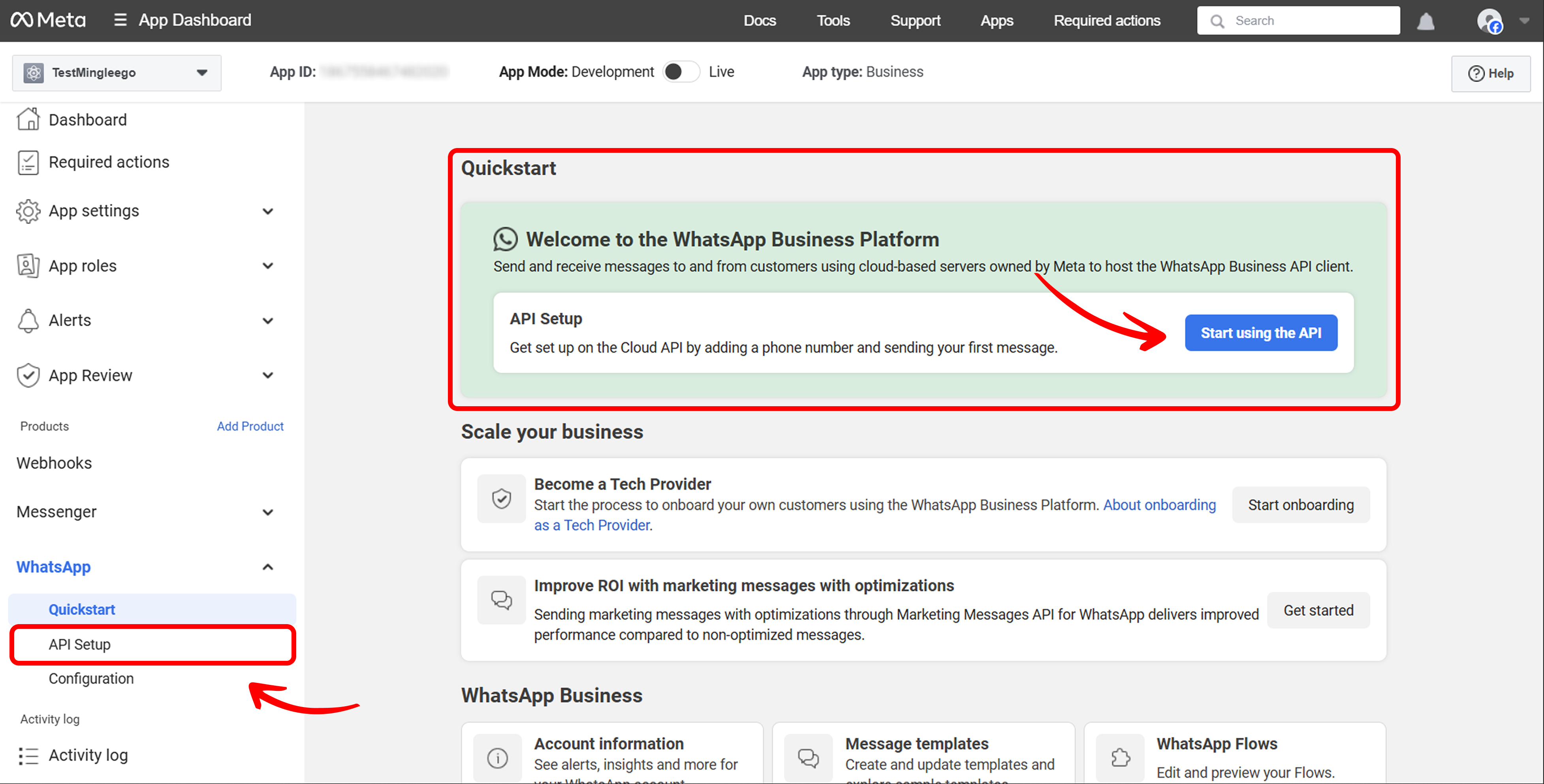Open the Account information card

[612, 754]
